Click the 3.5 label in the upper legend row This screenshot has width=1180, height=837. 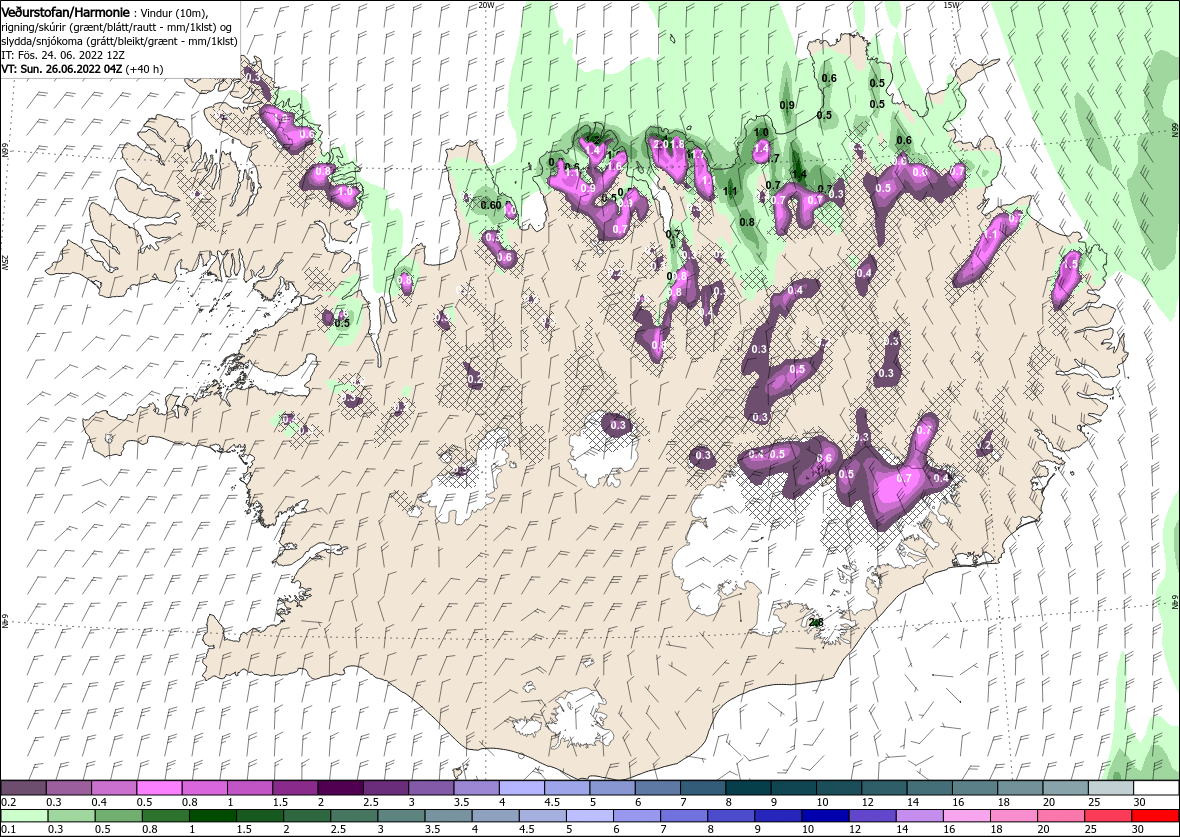tap(461, 802)
